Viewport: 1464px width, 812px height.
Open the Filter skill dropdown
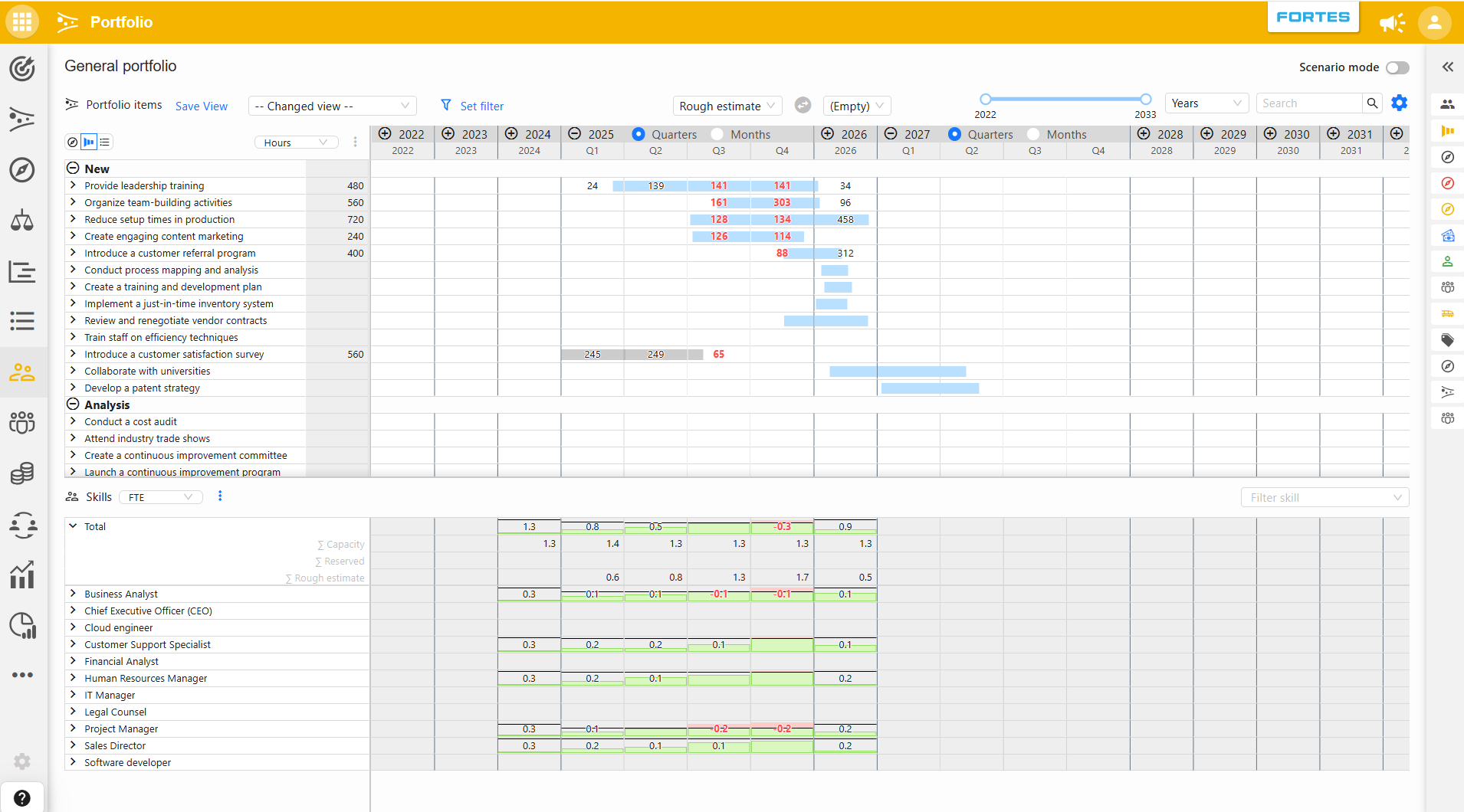[1324, 497]
